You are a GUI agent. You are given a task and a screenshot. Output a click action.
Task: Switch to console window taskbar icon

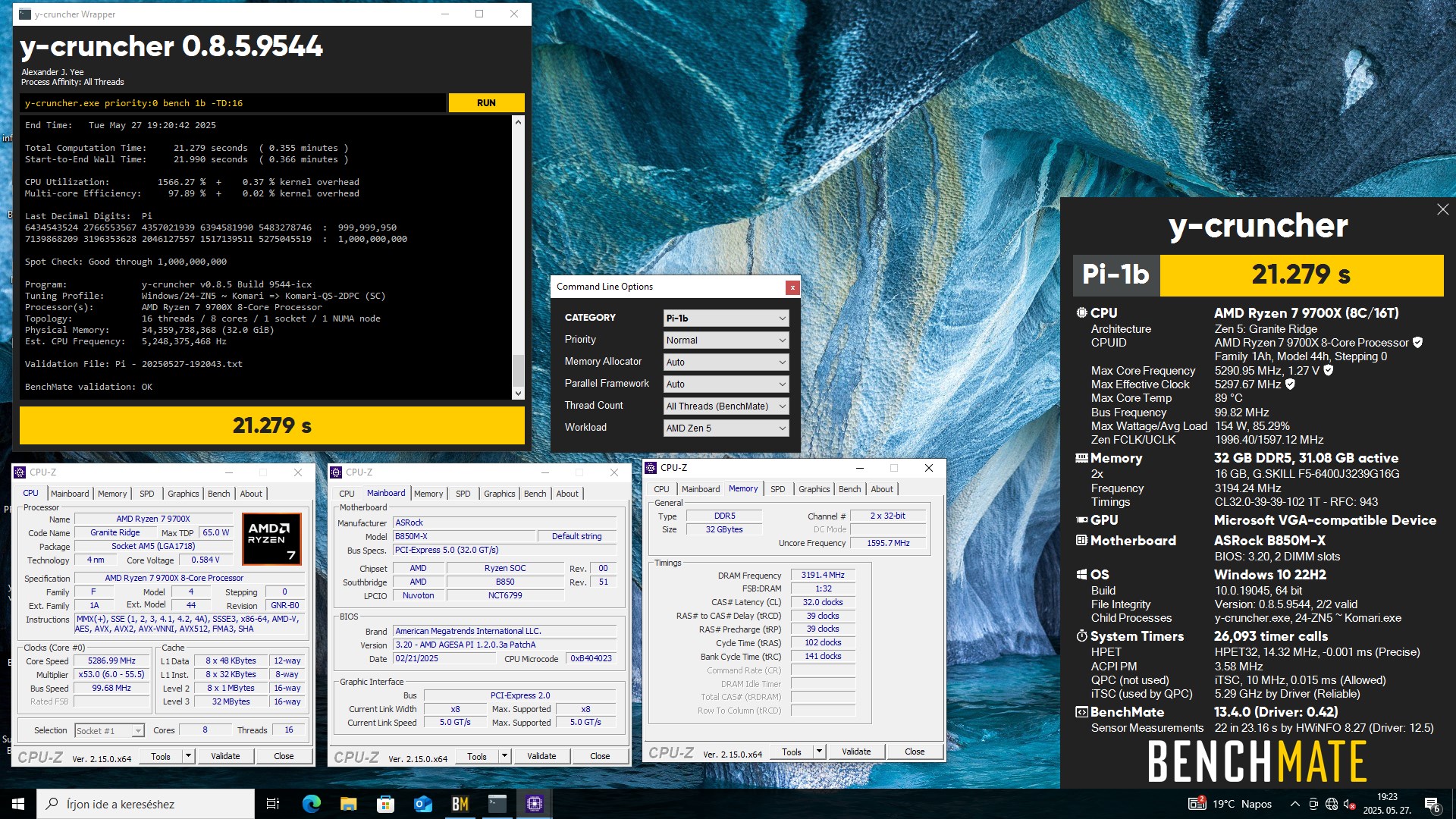point(497,804)
